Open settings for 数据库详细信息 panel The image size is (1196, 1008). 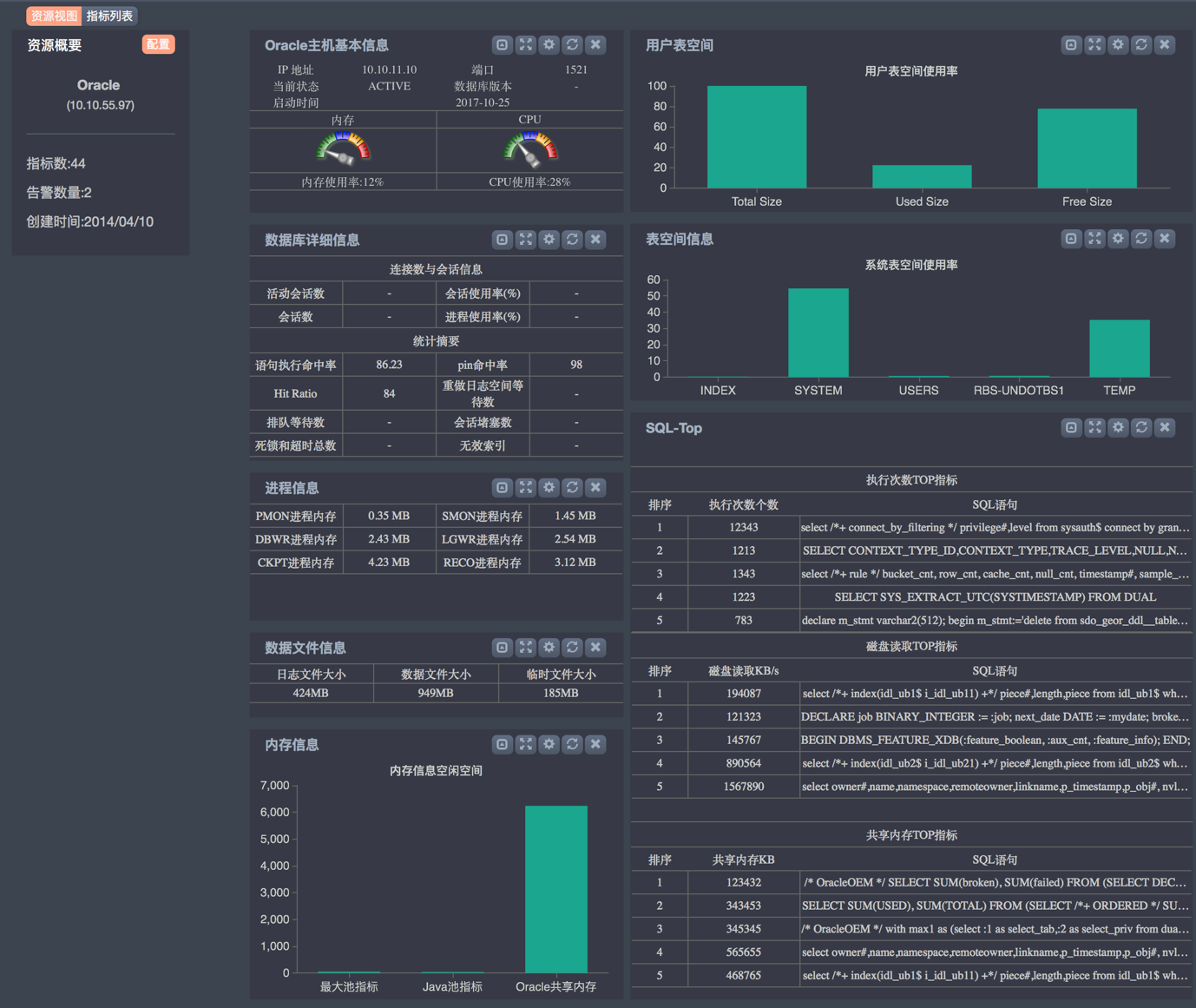point(549,239)
